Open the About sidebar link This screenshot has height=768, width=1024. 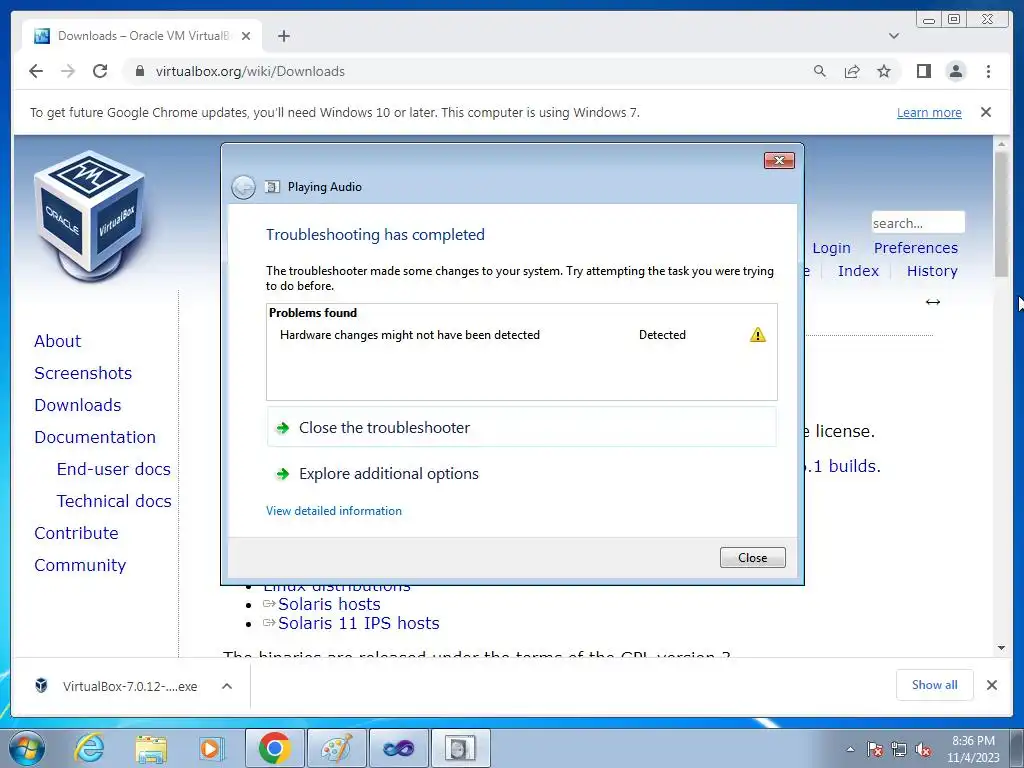tap(57, 341)
